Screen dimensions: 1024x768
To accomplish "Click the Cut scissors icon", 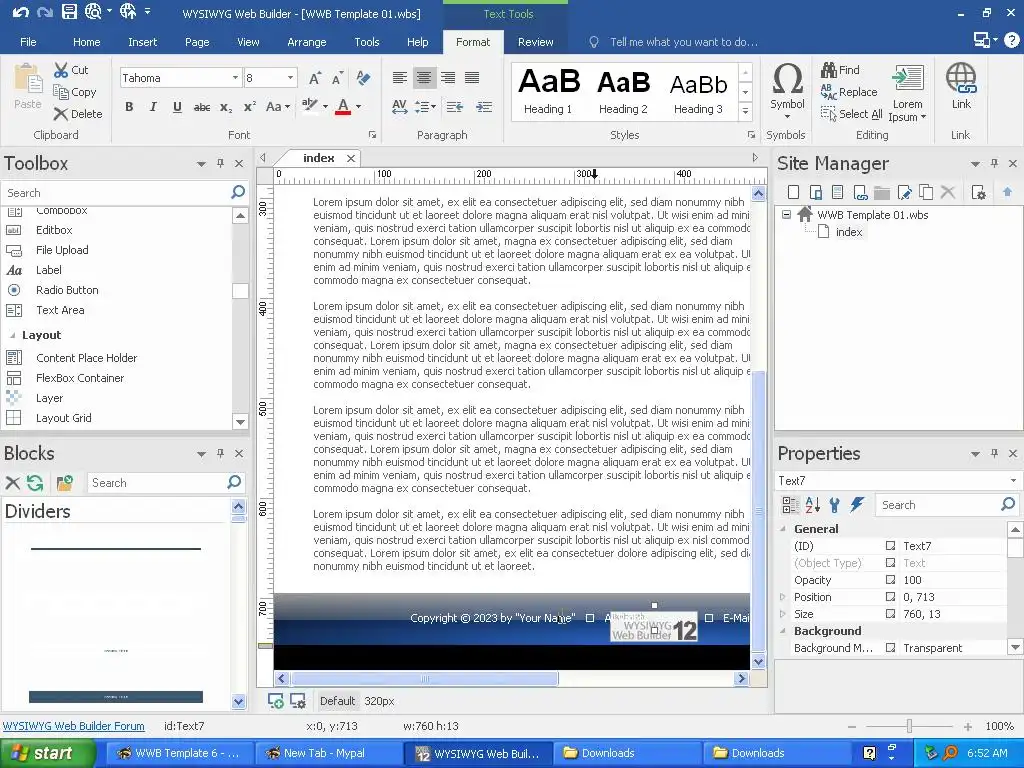I will click(61, 70).
